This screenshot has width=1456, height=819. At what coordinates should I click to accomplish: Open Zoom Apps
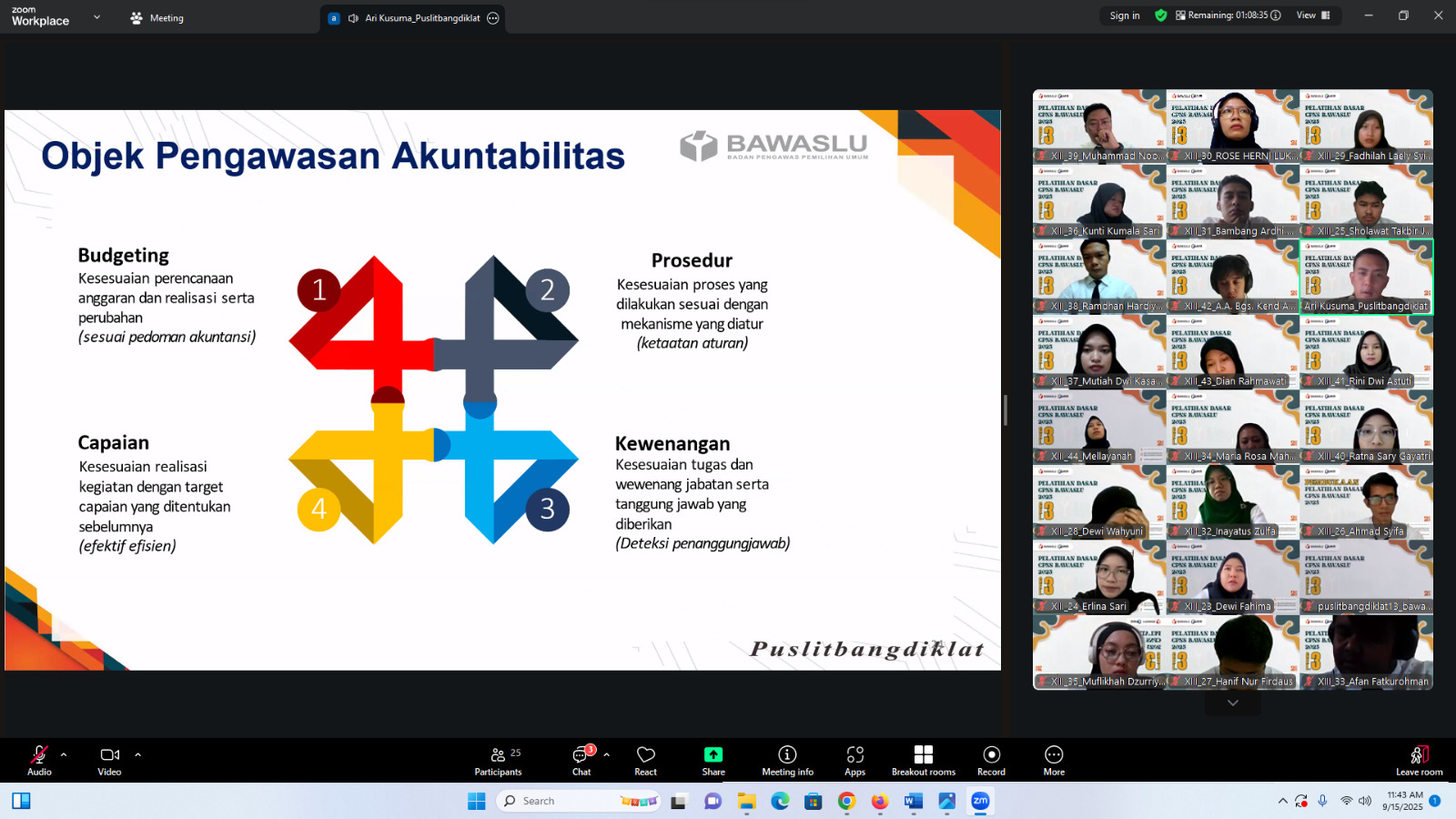[854, 760]
